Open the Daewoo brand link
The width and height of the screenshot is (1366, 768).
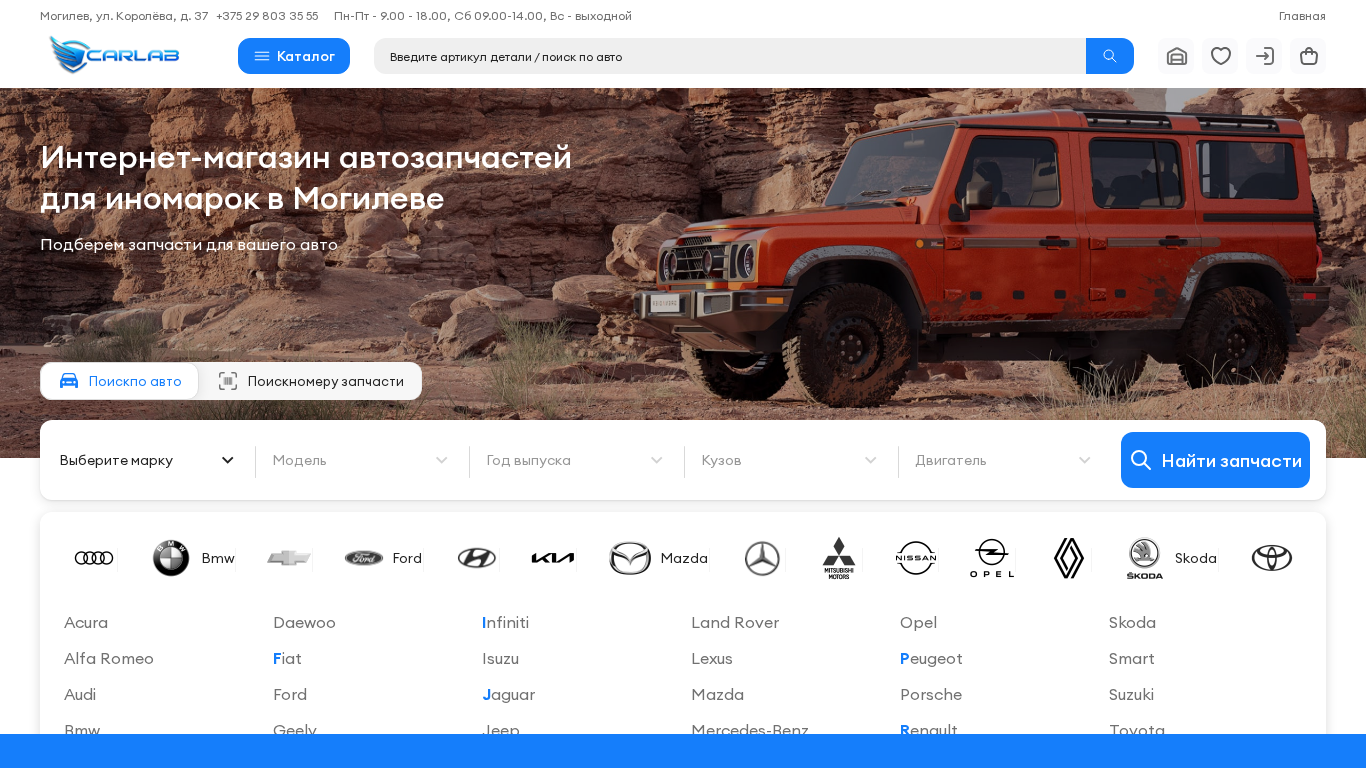pos(304,622)
